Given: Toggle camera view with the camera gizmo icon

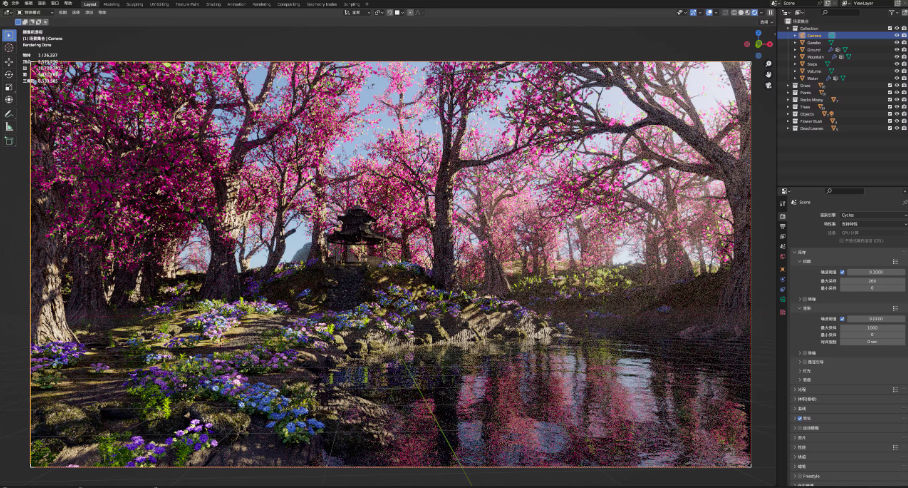Looking at the screenshot, I should point(767,86).
